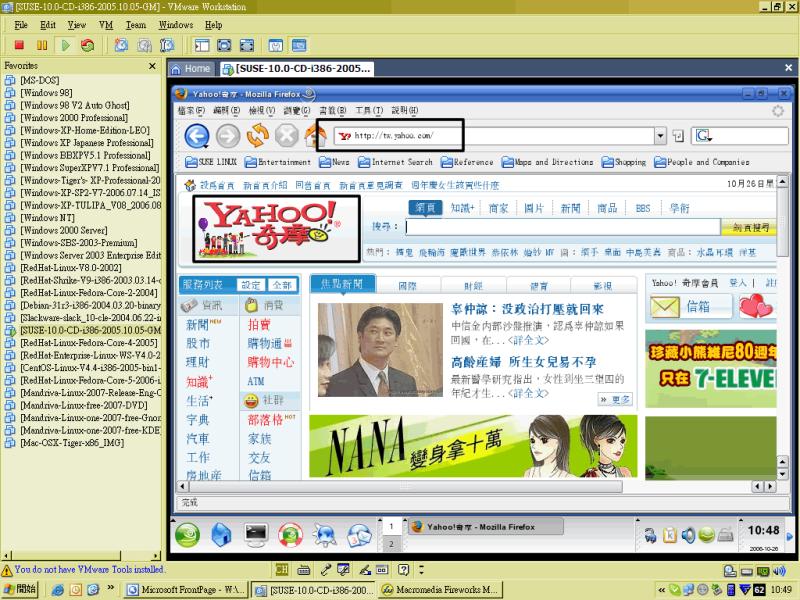This screenshot has height=600, width=800.
Task: Click Firefox entry in KDE taskbar
Action: (486, 527)
